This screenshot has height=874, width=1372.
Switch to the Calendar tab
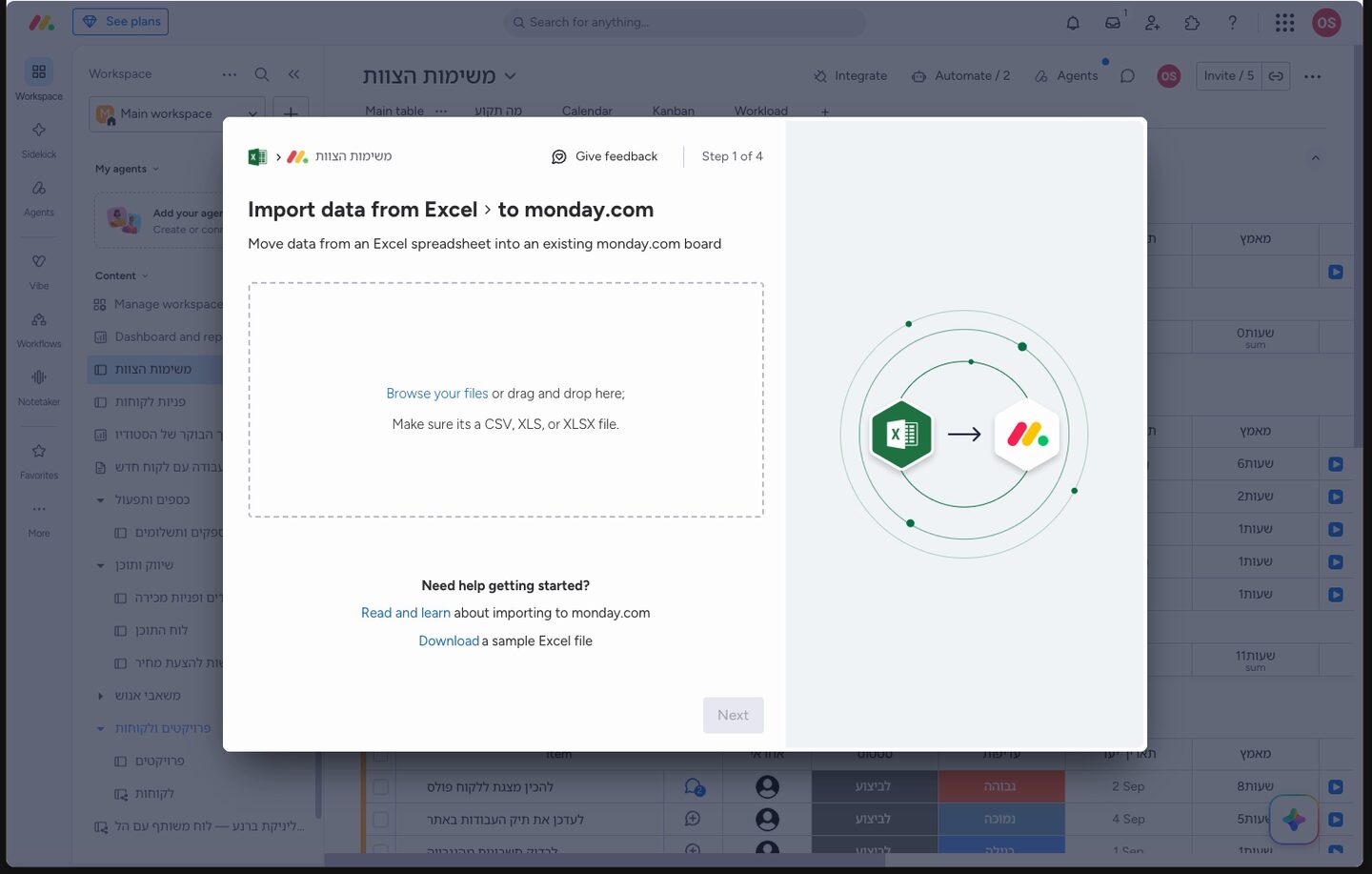pyautogui.click(x=587, y=111)
